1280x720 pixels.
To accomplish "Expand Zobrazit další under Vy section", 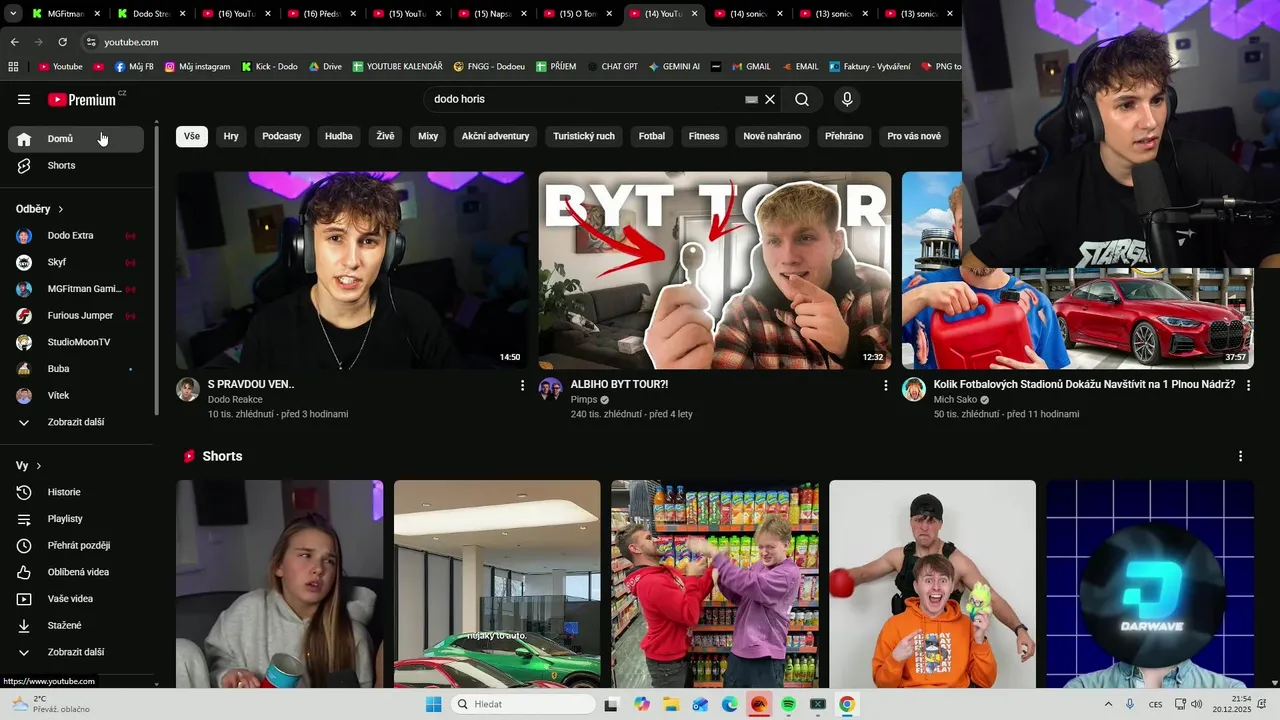I will [76, 652].
